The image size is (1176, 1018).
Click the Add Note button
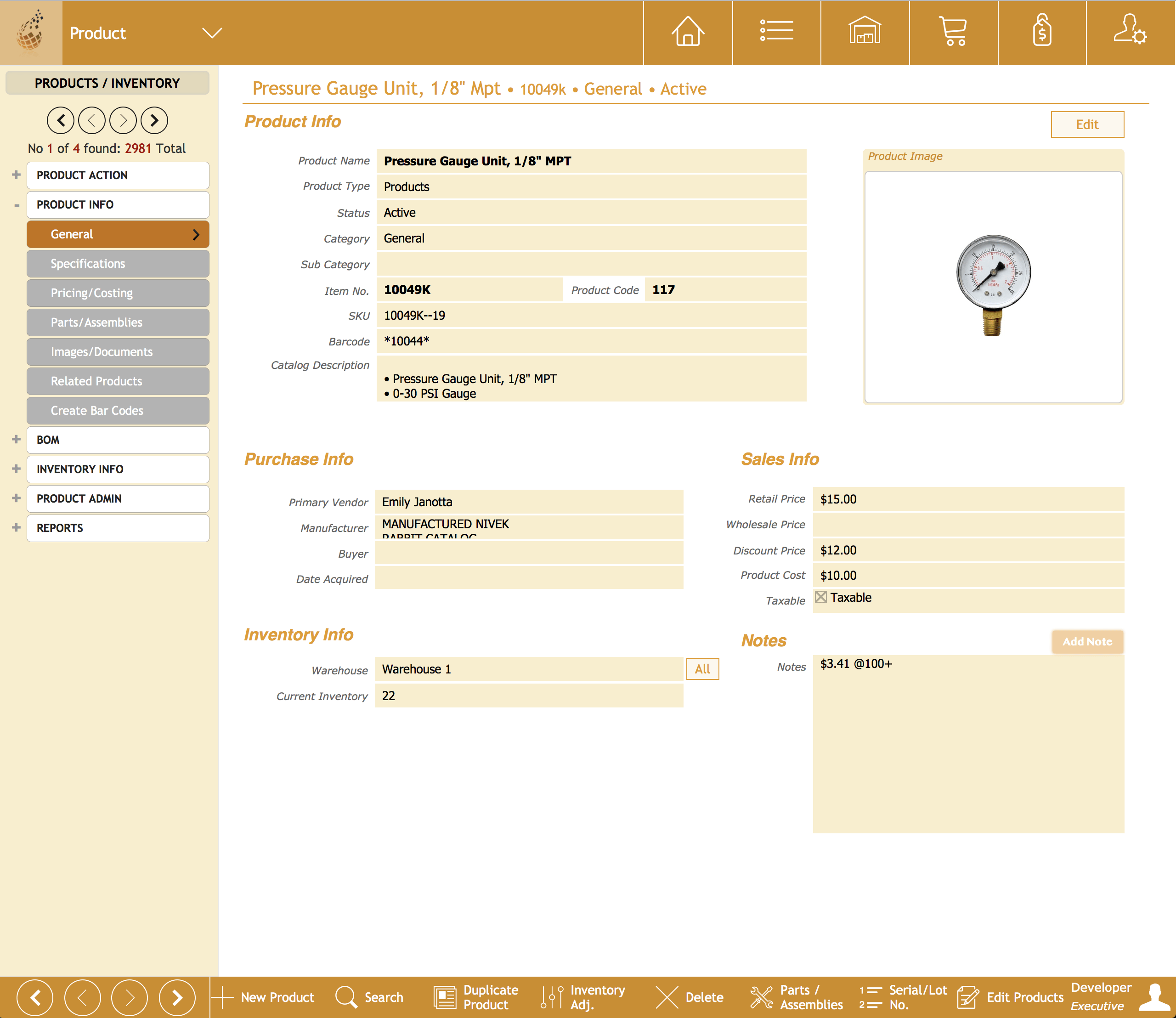pos(1087,642)
